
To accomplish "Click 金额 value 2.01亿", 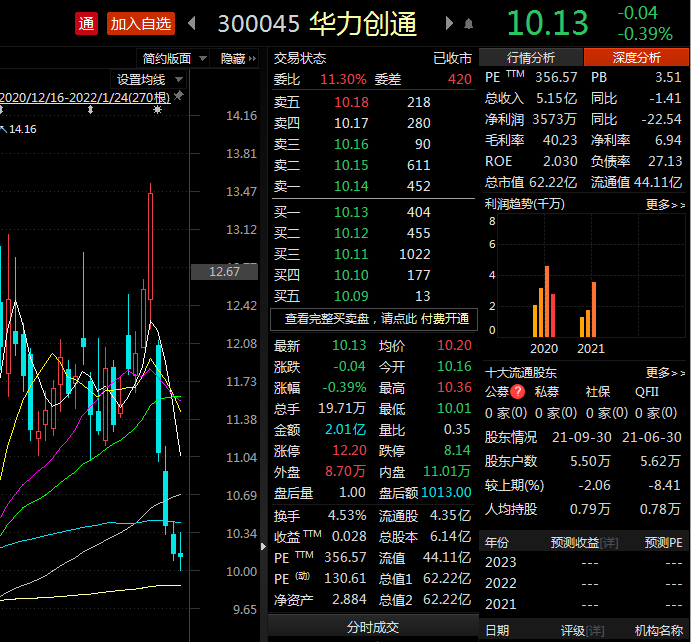I will (x=346, y=430).
